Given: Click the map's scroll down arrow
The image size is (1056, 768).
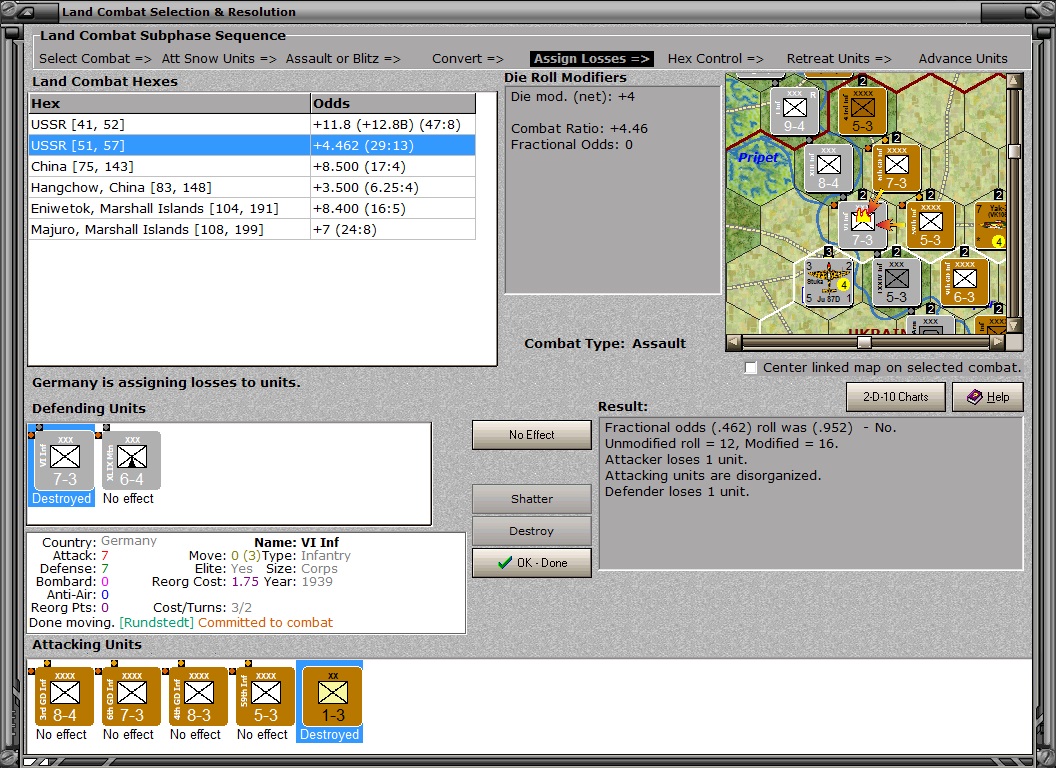Looking at the screenshot, I should click(1014, 326).
